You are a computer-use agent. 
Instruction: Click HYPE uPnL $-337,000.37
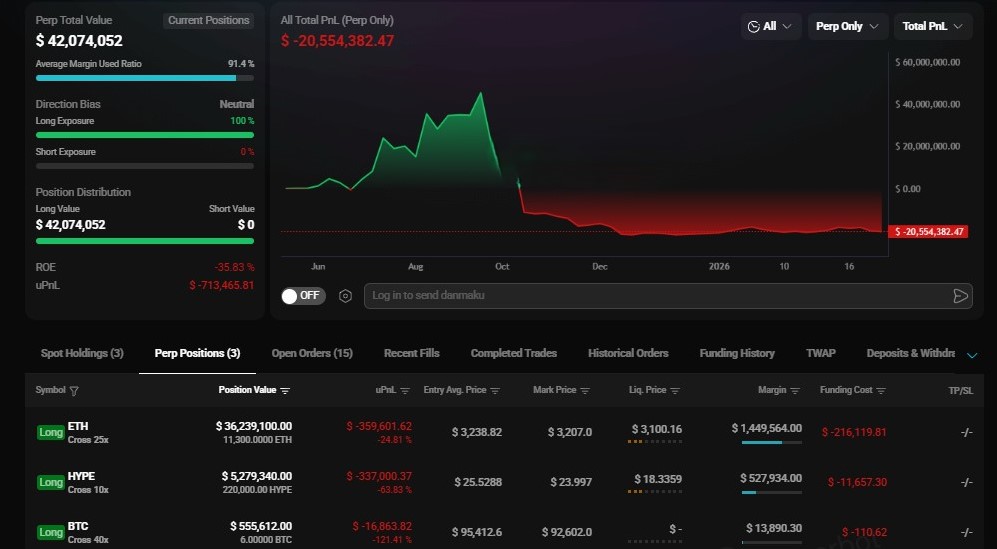379,476
